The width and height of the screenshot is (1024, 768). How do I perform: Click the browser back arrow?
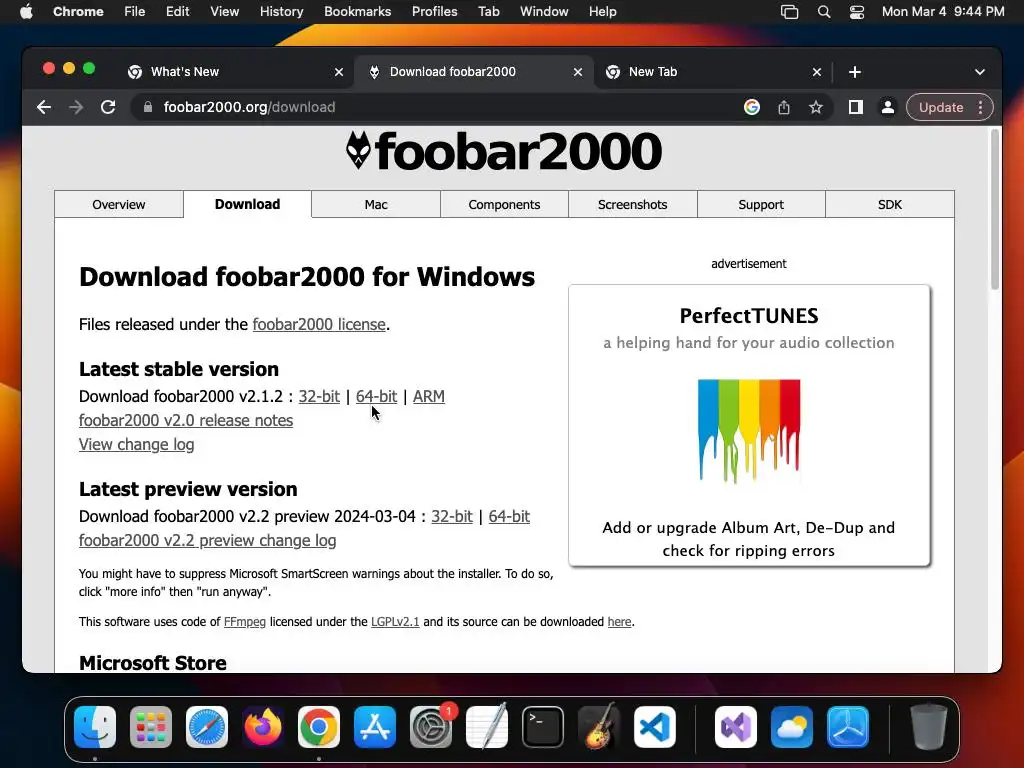44,107
